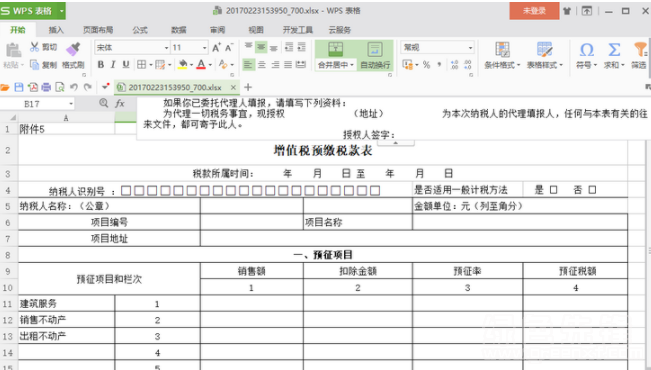
Task: Switch to the 插入 ribbon tab
Action: (56, 30)
